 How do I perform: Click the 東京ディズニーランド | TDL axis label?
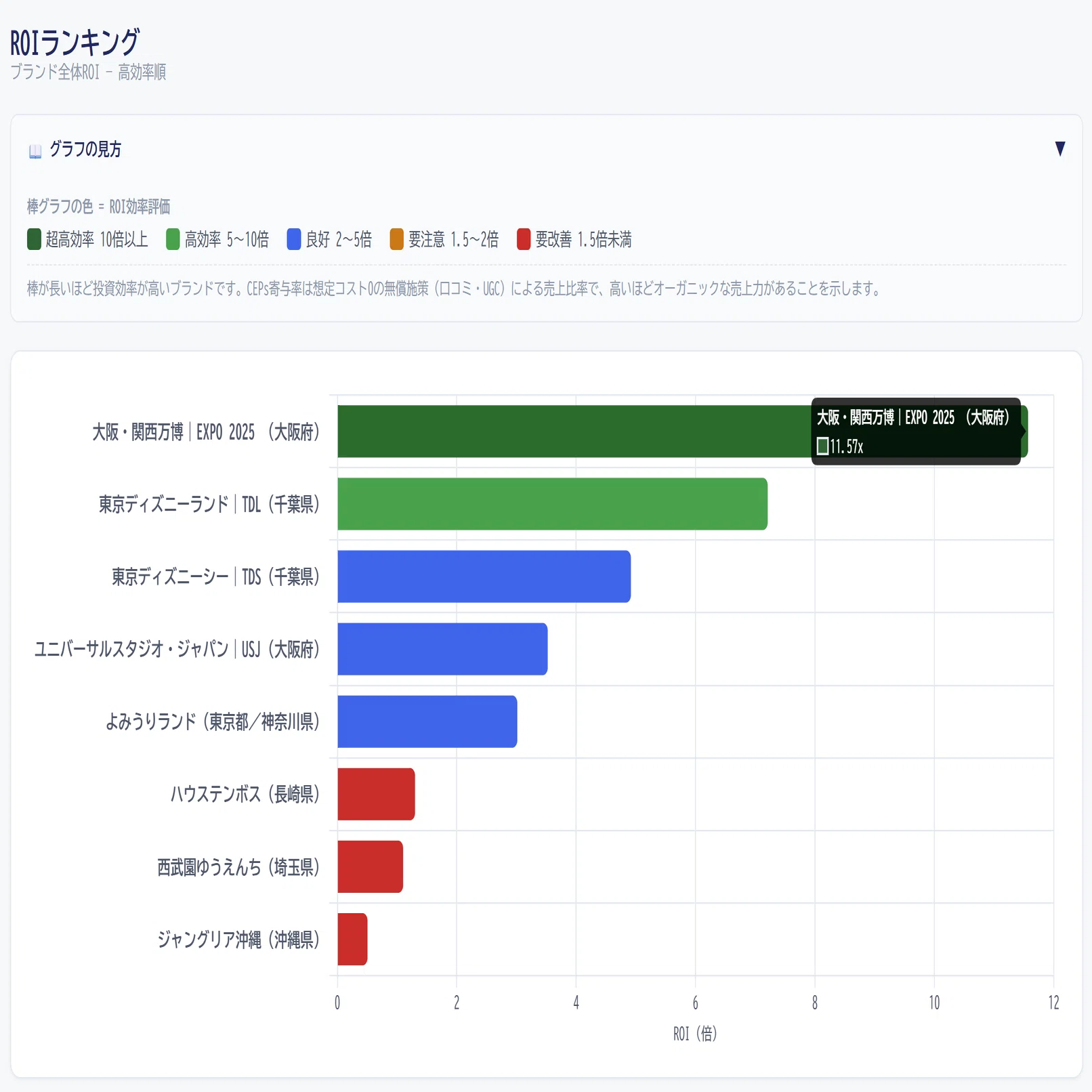[x=209, y=505]
